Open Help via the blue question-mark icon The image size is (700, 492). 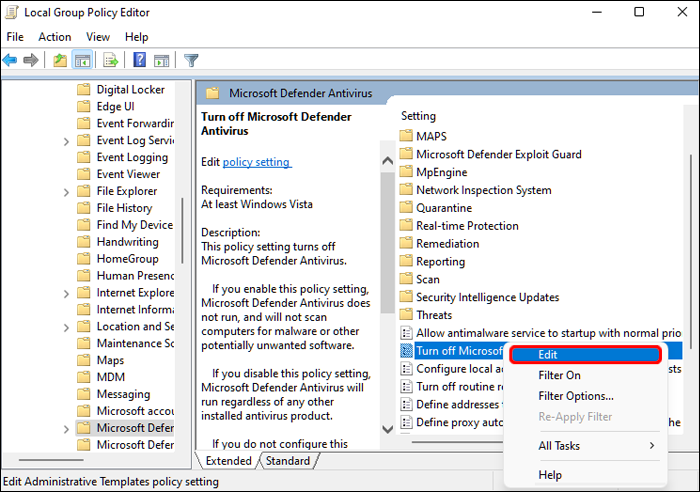point(139,60)
